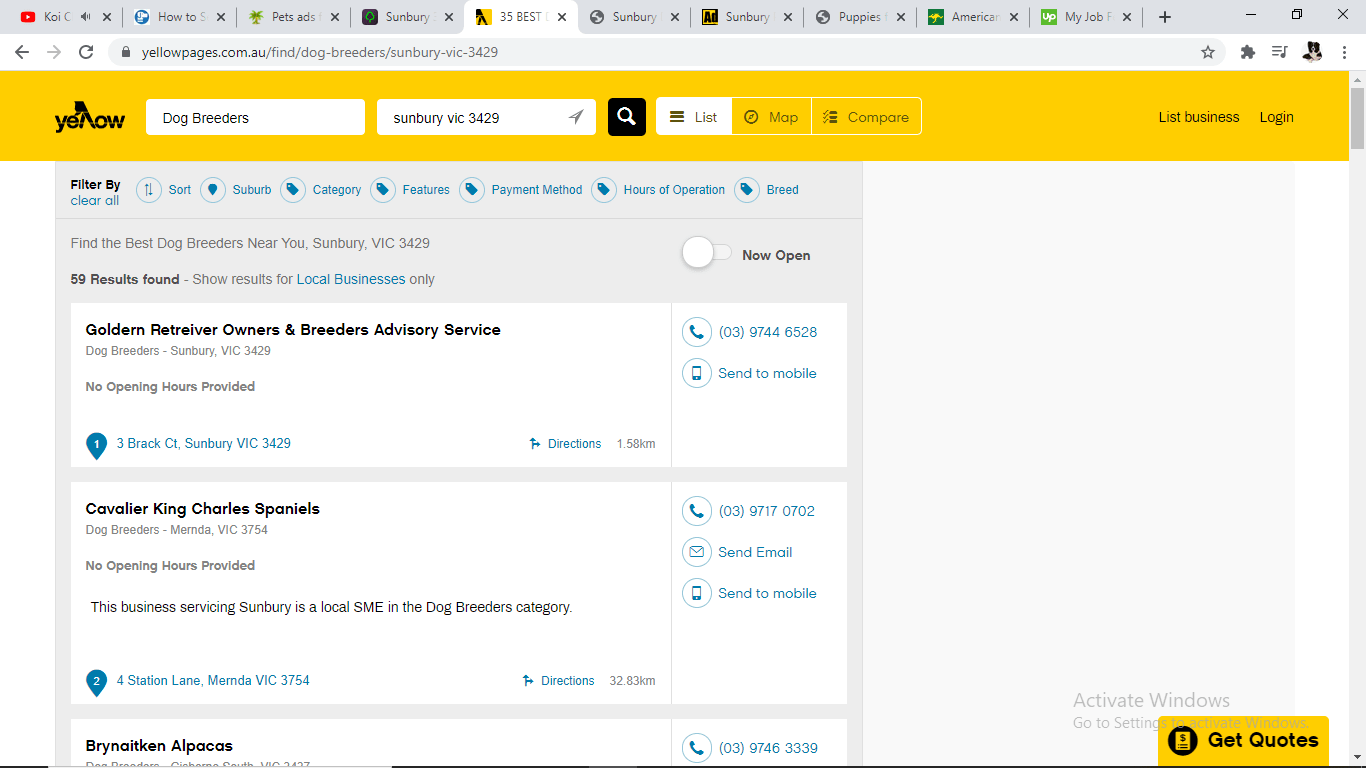Click Send to mobile link for Goldern Retreiver
Screen dimensions: 1366x768
(x=767, y=373)
